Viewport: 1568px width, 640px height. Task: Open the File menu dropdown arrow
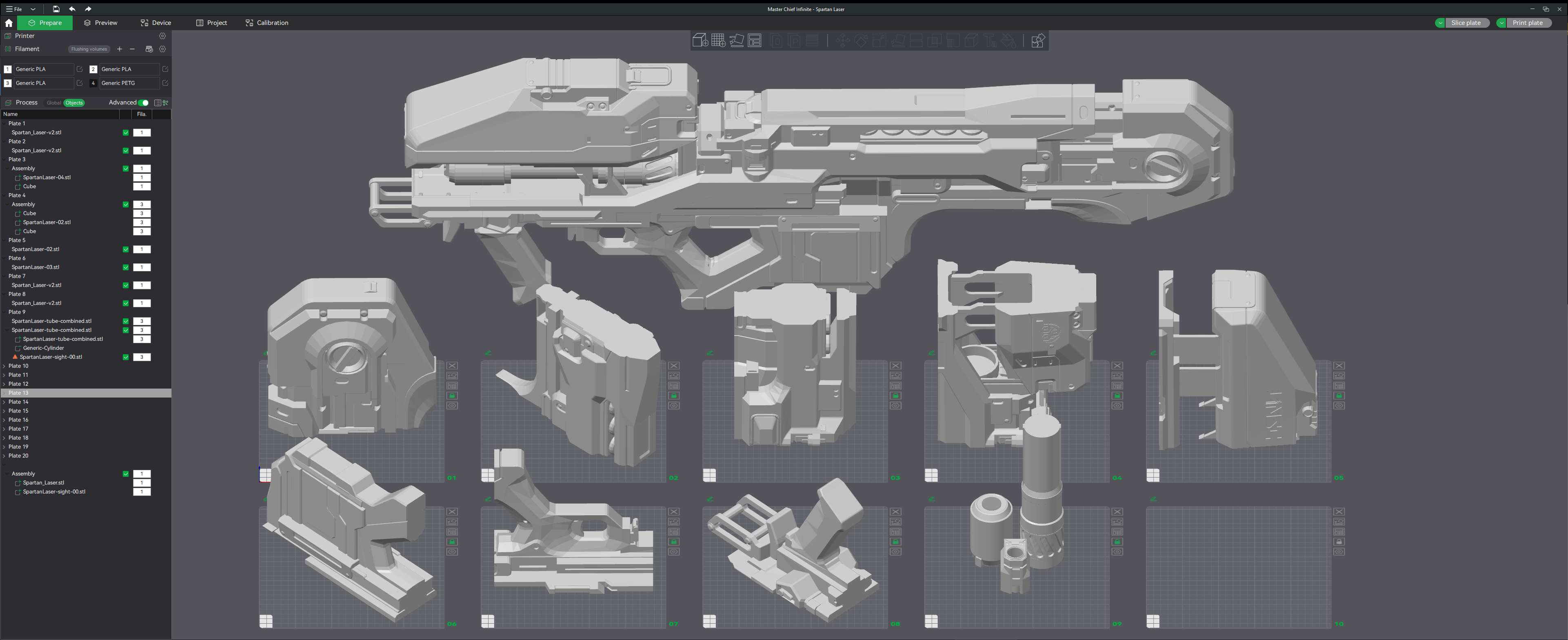pos(33,9)
